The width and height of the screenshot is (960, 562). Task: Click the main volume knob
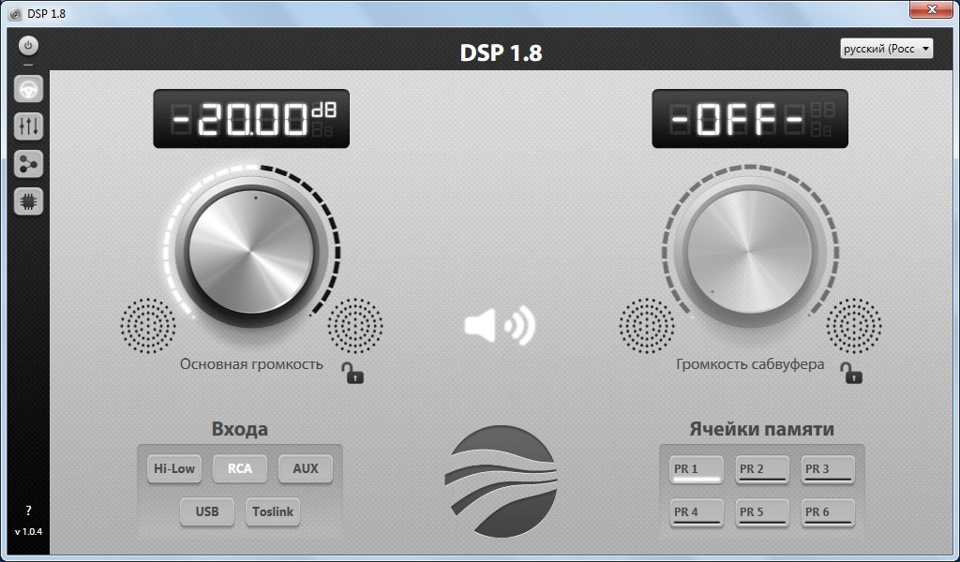click(x=251, y=252)
